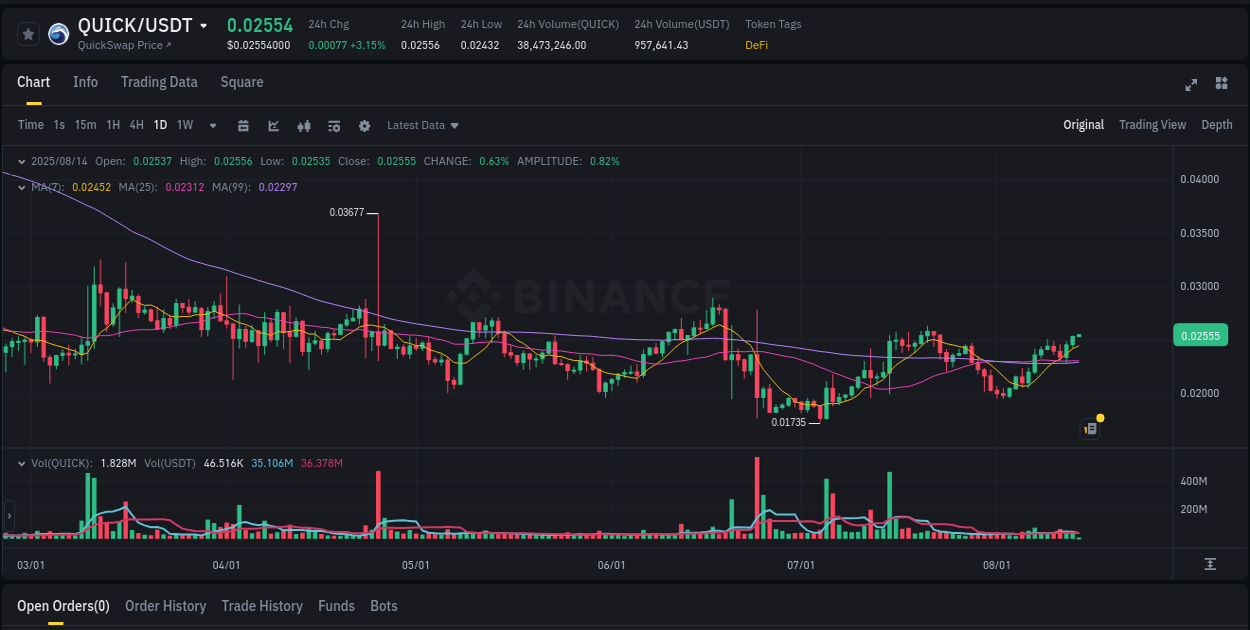Switch to the Trading Data tab
Image resolution: width=1250 pixels, height=630 pixels.
(x=159, y=82)
